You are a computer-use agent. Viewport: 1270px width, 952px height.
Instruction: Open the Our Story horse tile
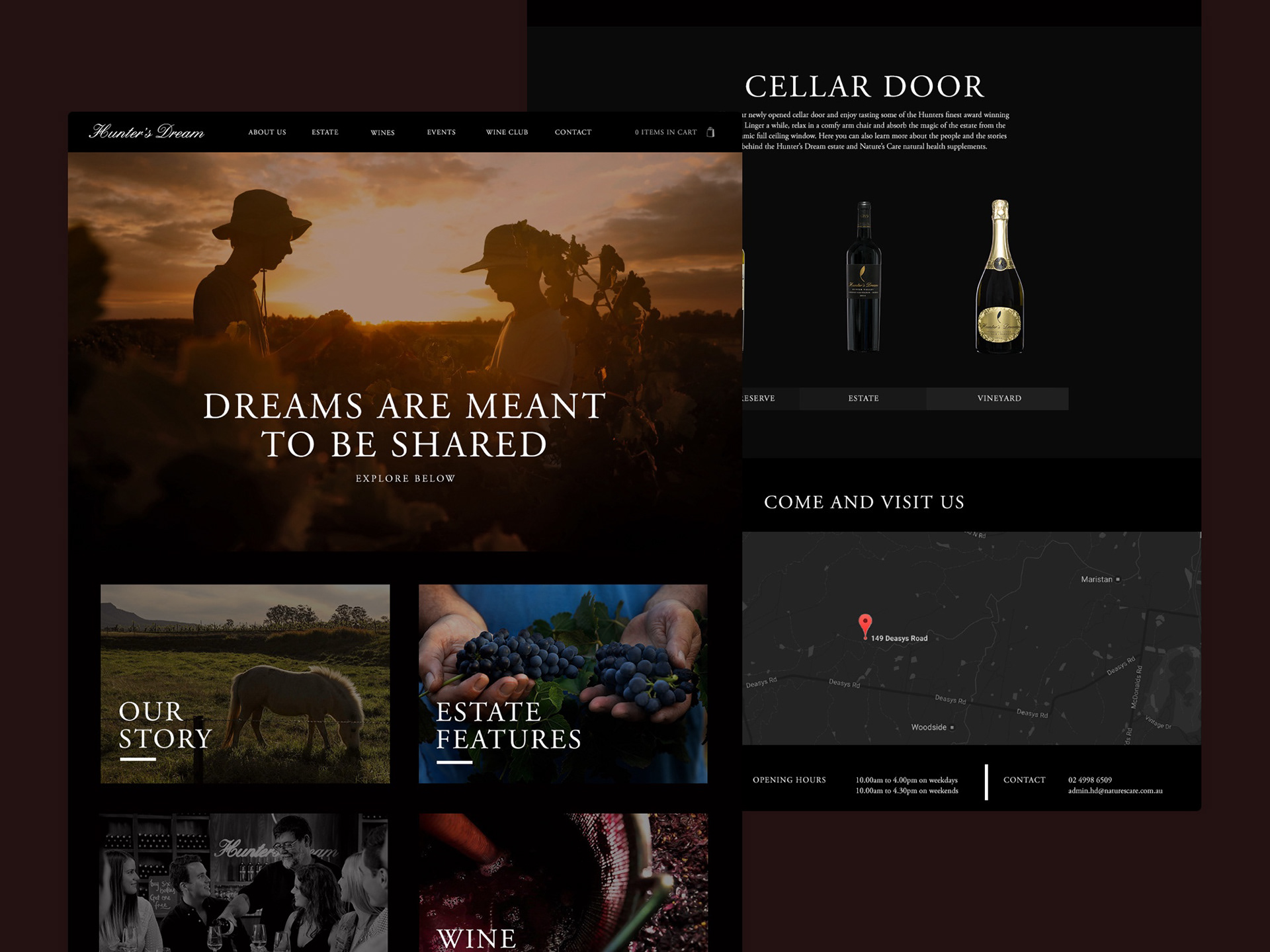tap(245, 684)
